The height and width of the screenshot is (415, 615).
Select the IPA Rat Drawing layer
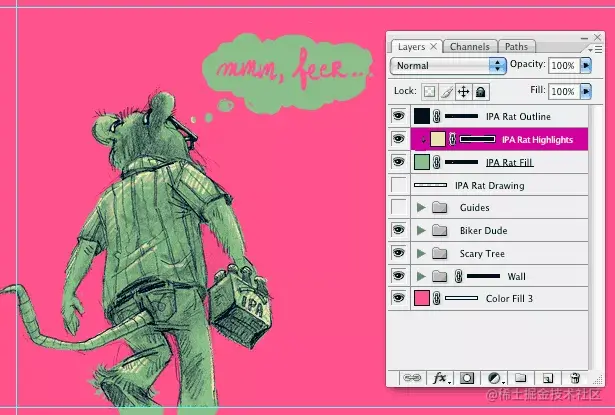coord(489,185)
